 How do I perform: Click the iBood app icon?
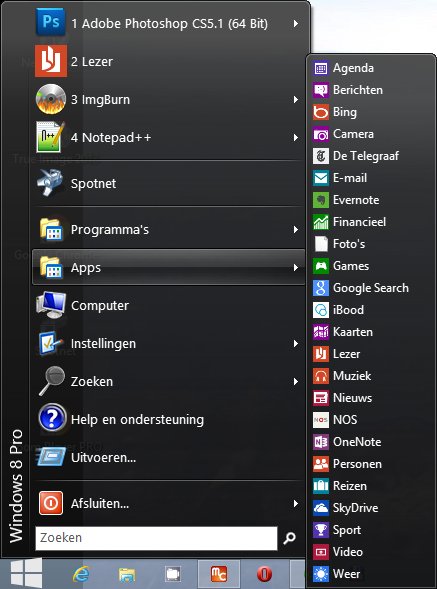pyautogui.click(x=321, y=310)
